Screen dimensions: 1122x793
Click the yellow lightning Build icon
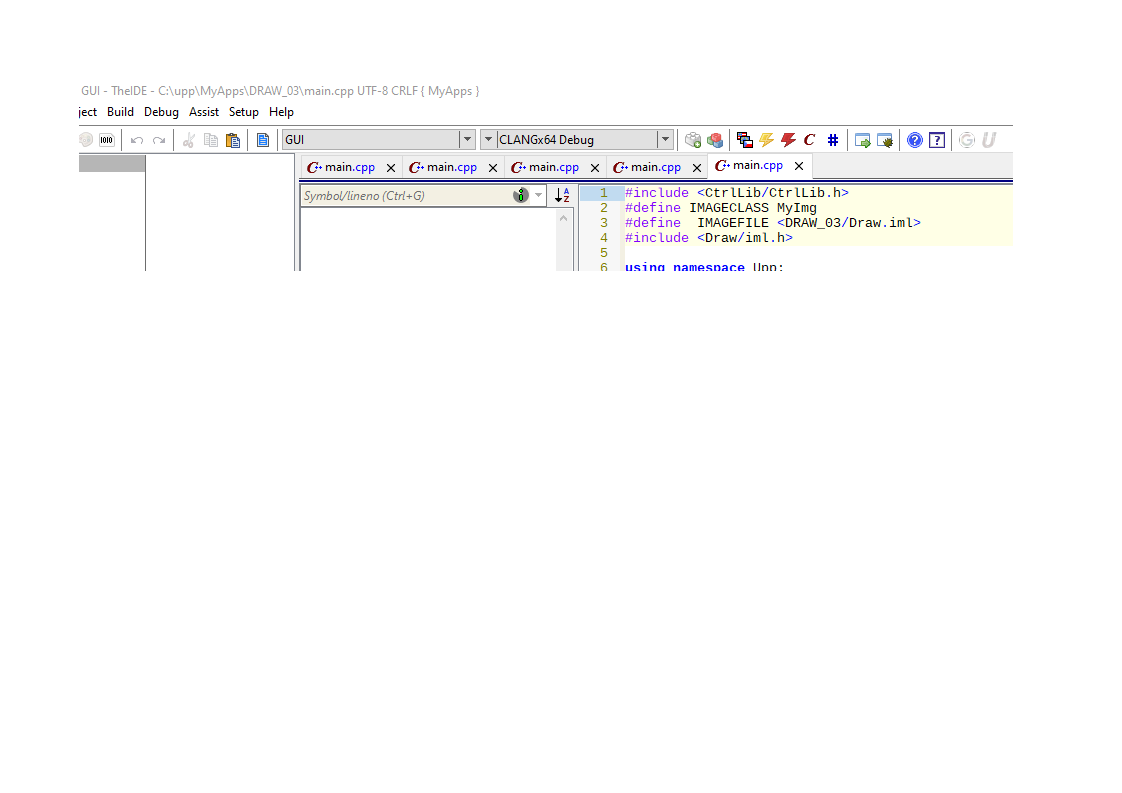766,140
